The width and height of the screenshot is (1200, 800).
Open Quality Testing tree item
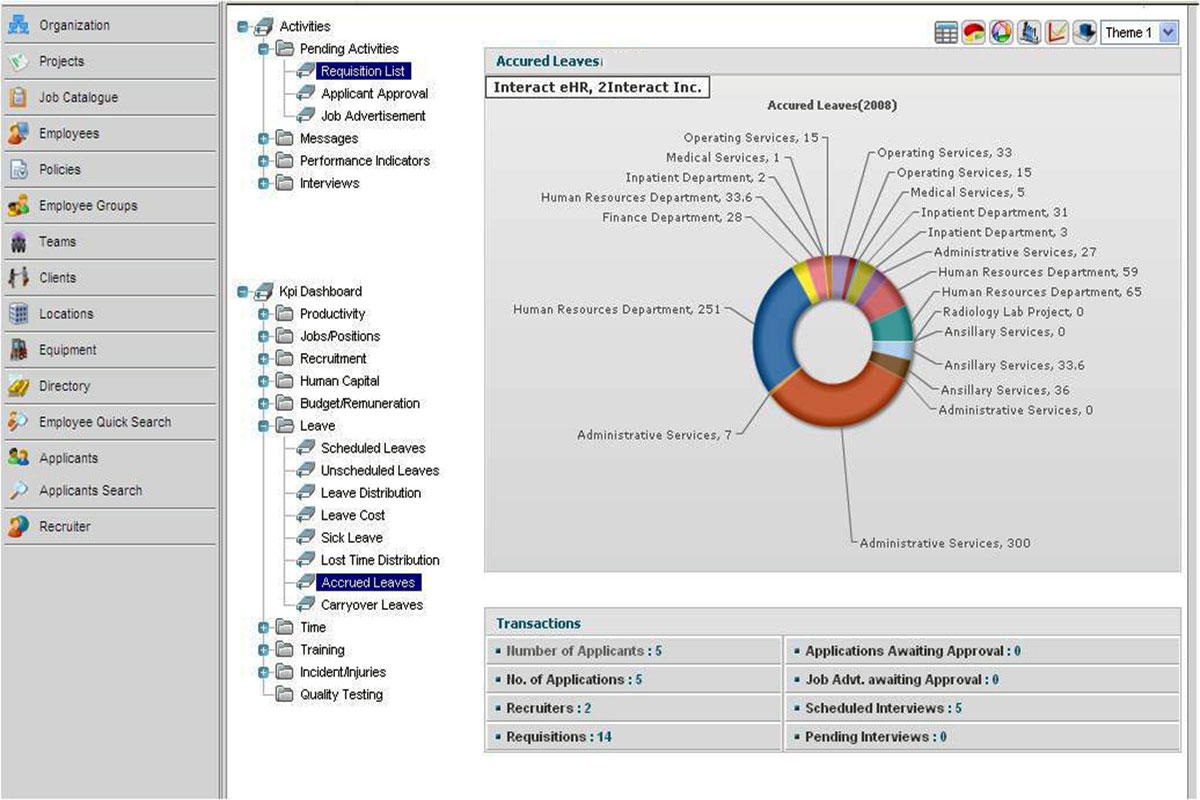pos(341,694)
